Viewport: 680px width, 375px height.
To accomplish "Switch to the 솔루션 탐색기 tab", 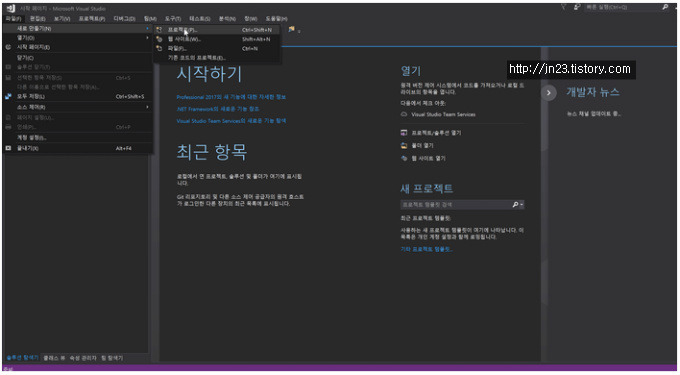I will click(22, 358).
